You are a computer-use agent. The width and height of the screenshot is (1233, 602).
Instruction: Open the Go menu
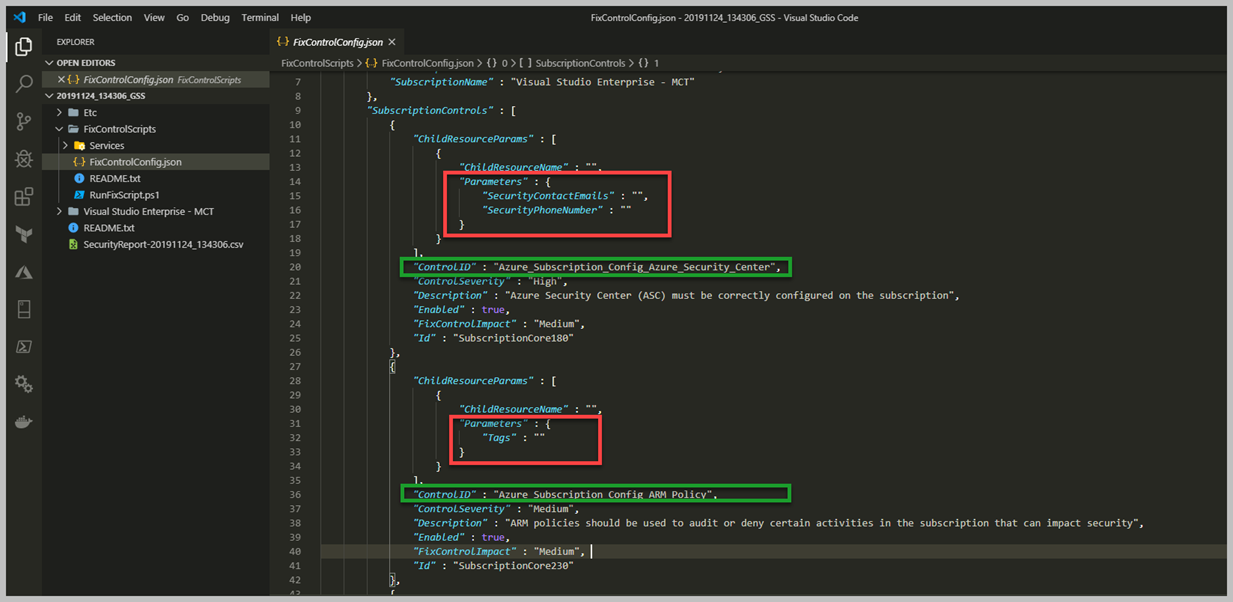tap(182, 17)
